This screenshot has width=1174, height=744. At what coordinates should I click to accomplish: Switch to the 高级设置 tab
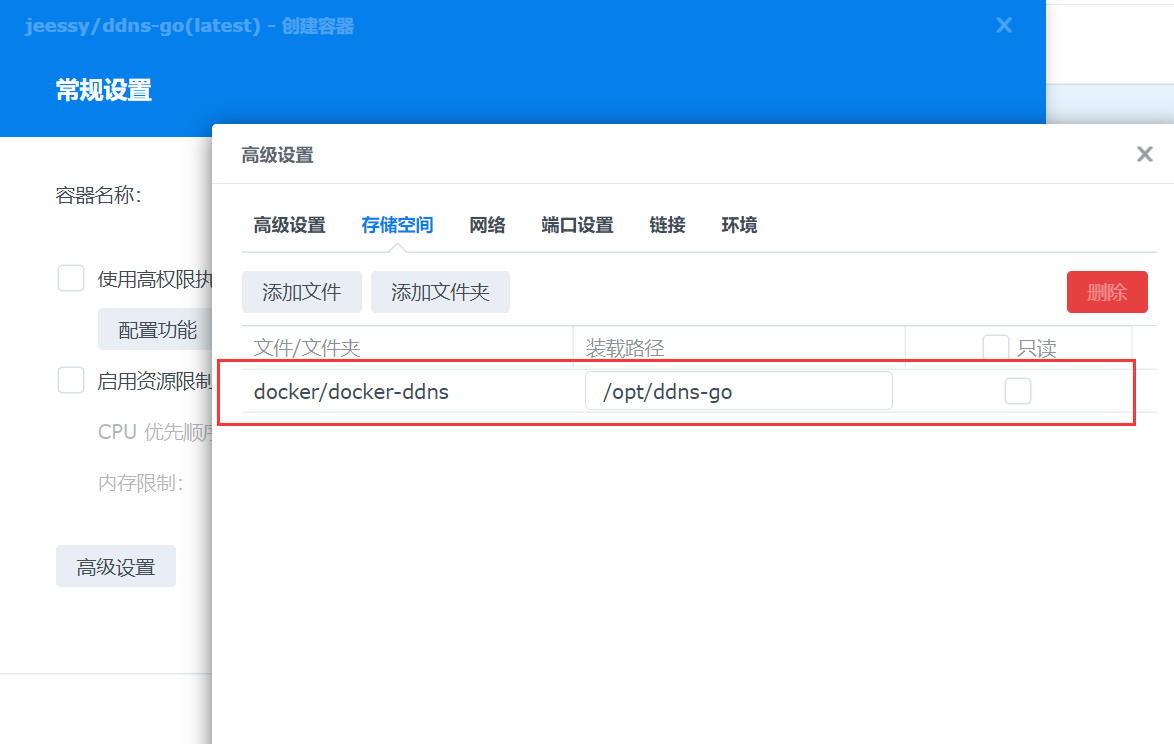point(289,225)
